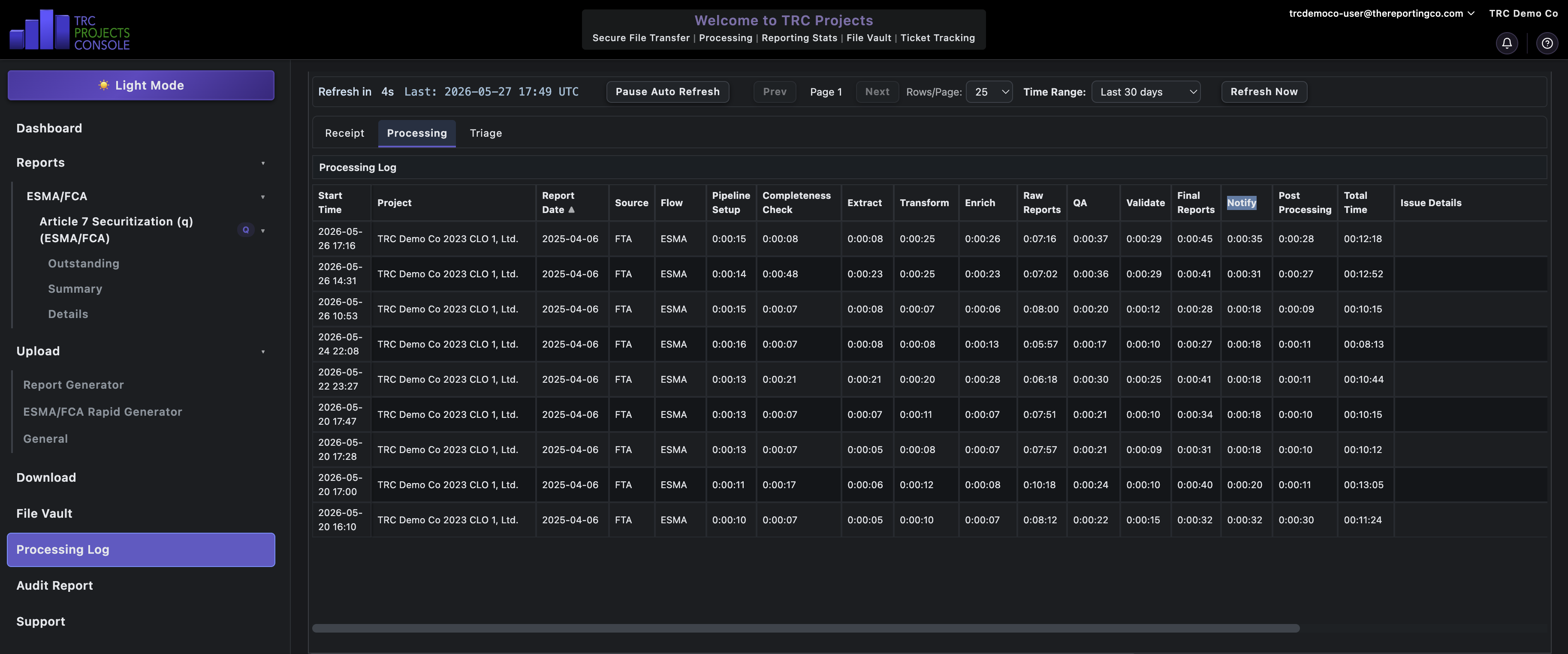Pause Auto Refresh

coord(667,92)
